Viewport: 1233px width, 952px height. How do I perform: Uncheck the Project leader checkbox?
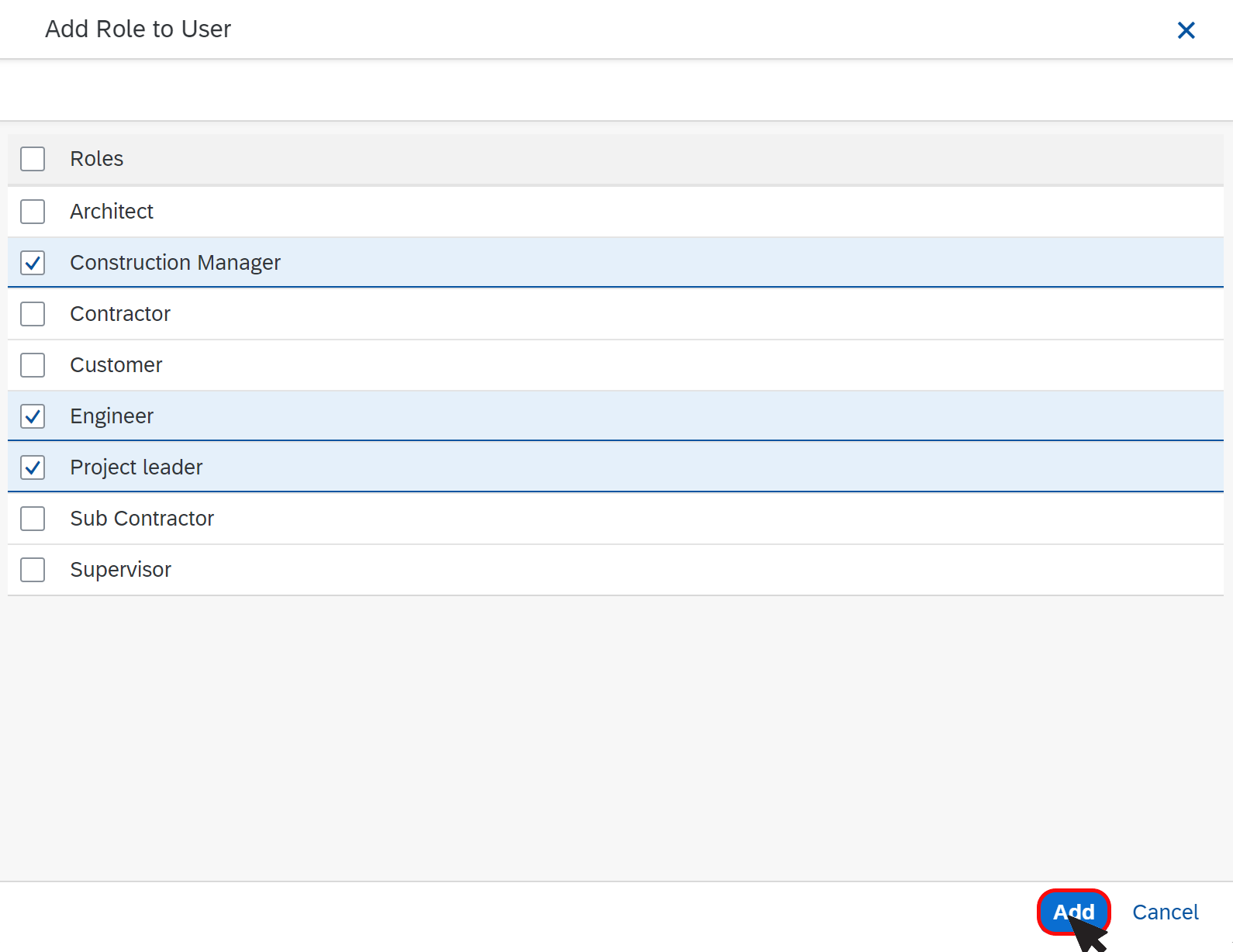pyautogui.click(x=33, y=467)
